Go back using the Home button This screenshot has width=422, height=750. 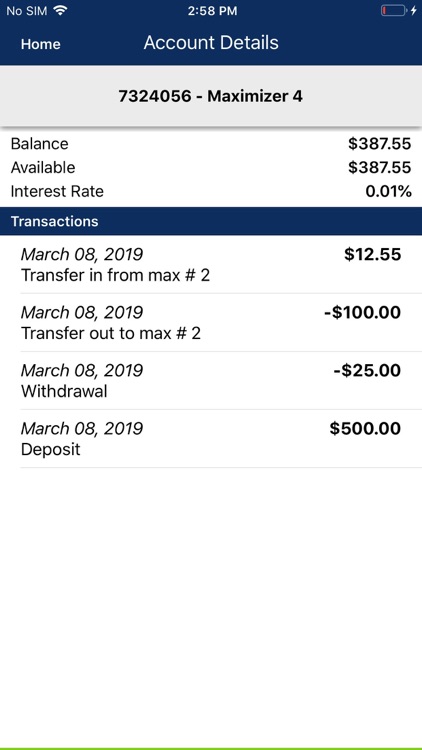(x=41, y=44)
